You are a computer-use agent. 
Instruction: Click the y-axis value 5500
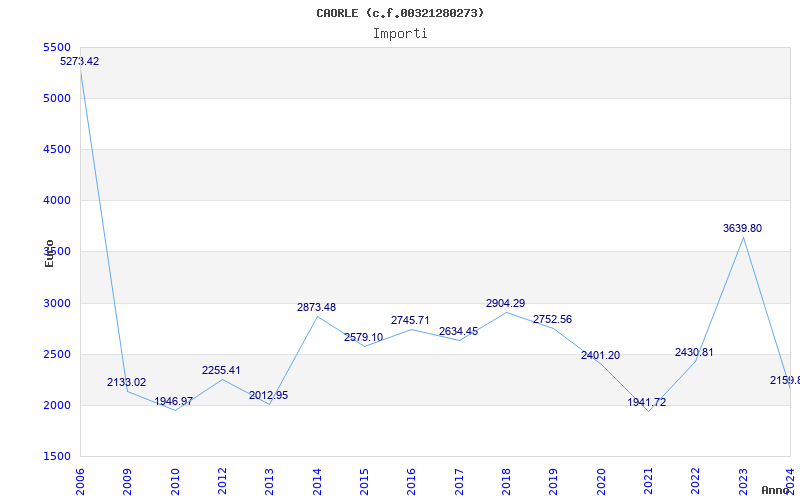(57, 47)
